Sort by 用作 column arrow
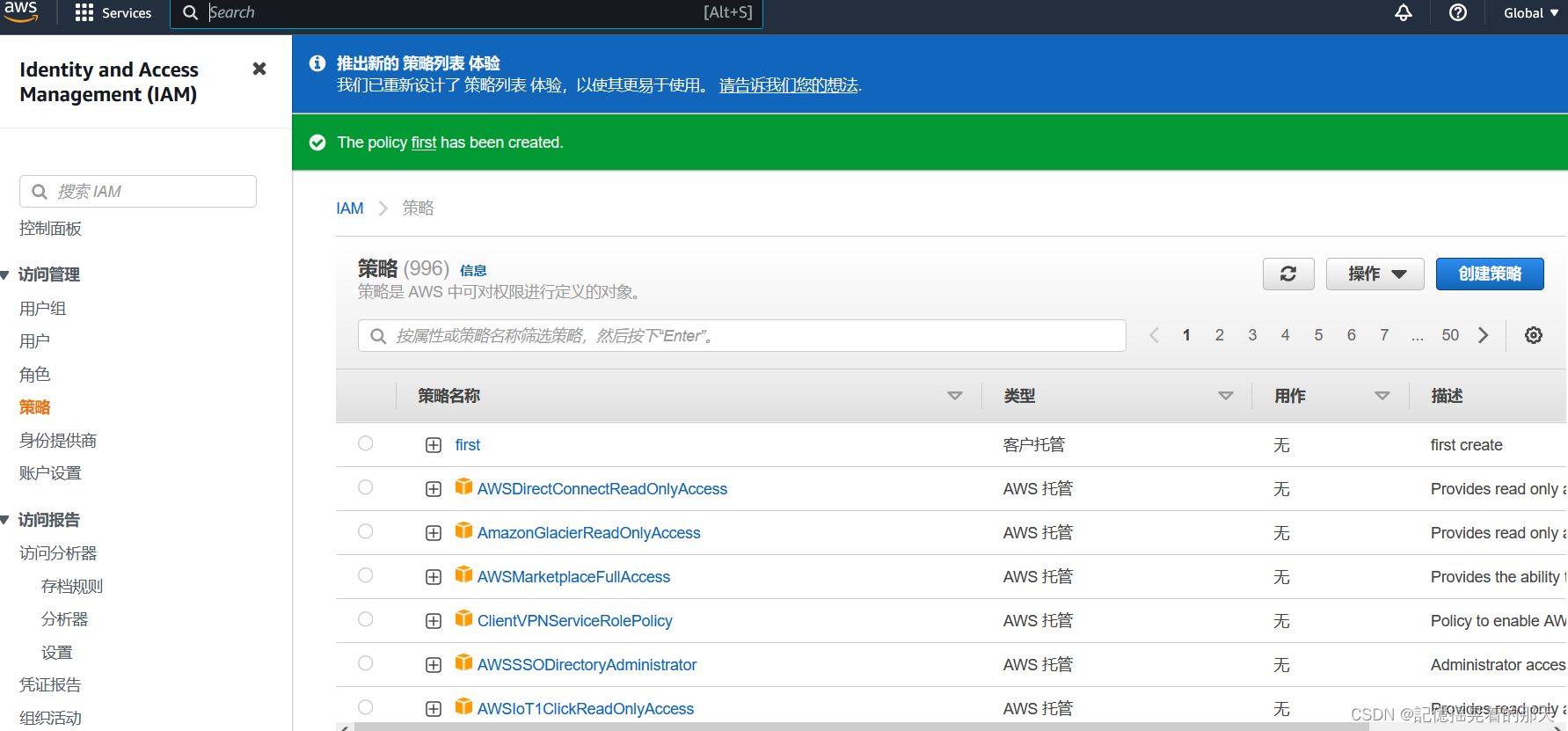The height and width of the screenshot is (731, 1568). pos(1382,396)
